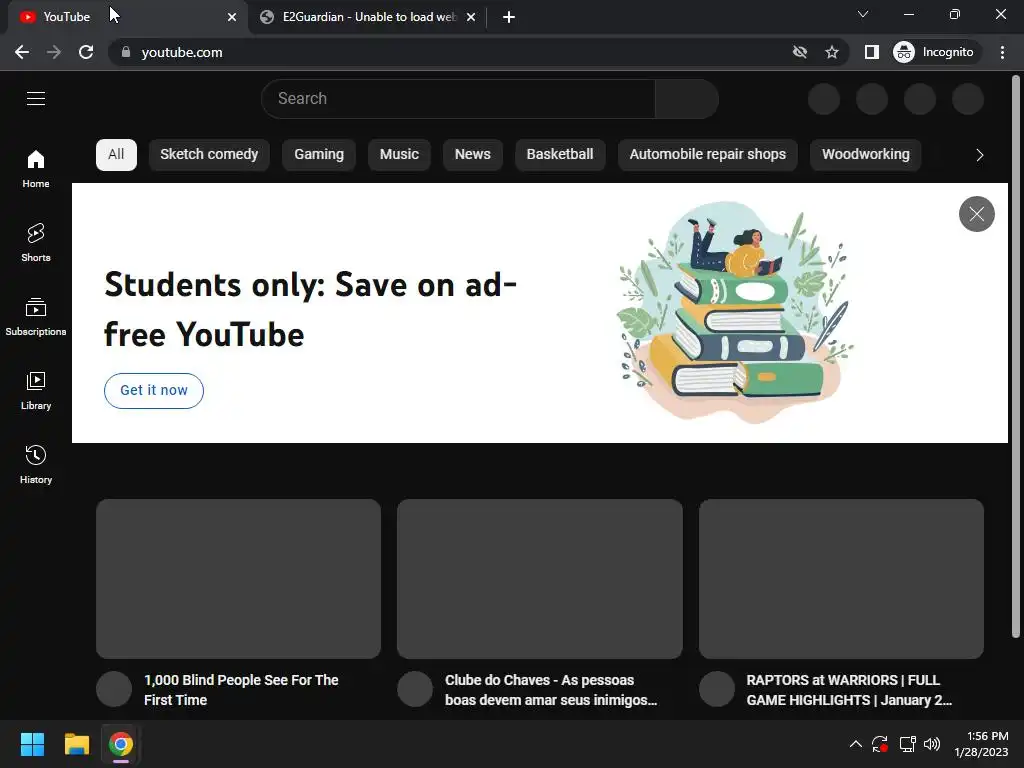Select the Woodworking chip
The width and height of the screenshot is (1024, 768).
point(866,155)
